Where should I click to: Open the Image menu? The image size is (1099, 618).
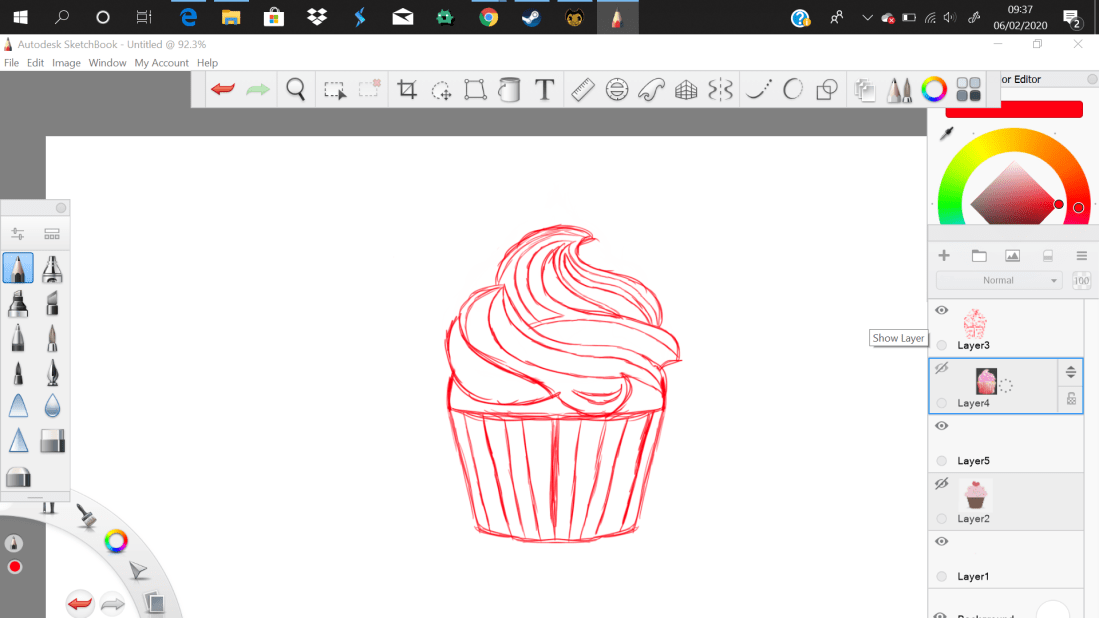pos(66,63)
